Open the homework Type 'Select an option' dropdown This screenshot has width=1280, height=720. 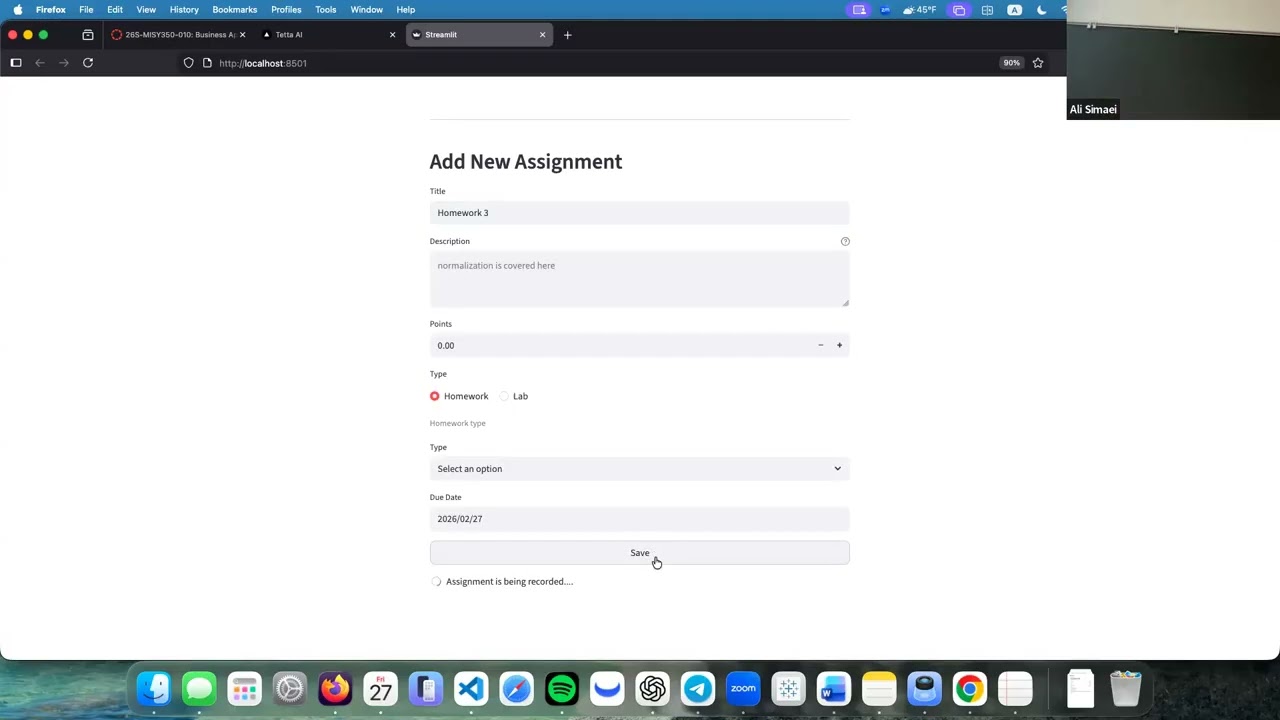click(640, 469)
